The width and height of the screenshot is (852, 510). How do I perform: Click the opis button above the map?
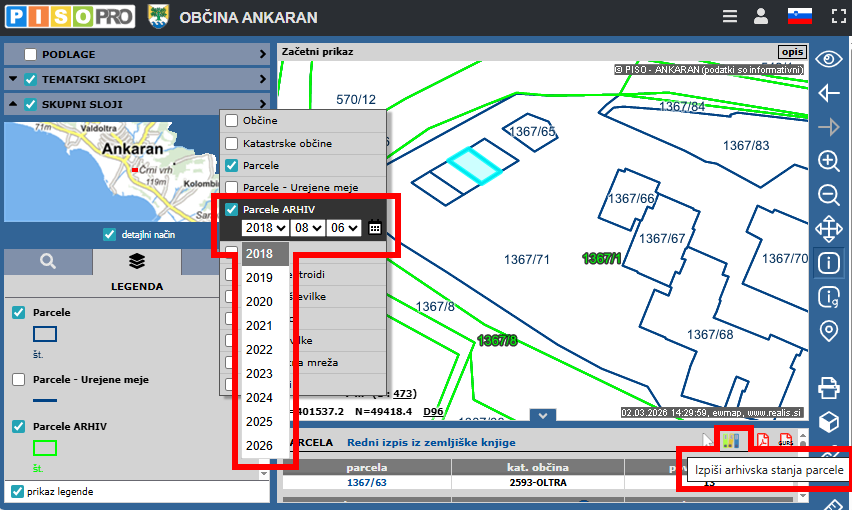point(791,51)
